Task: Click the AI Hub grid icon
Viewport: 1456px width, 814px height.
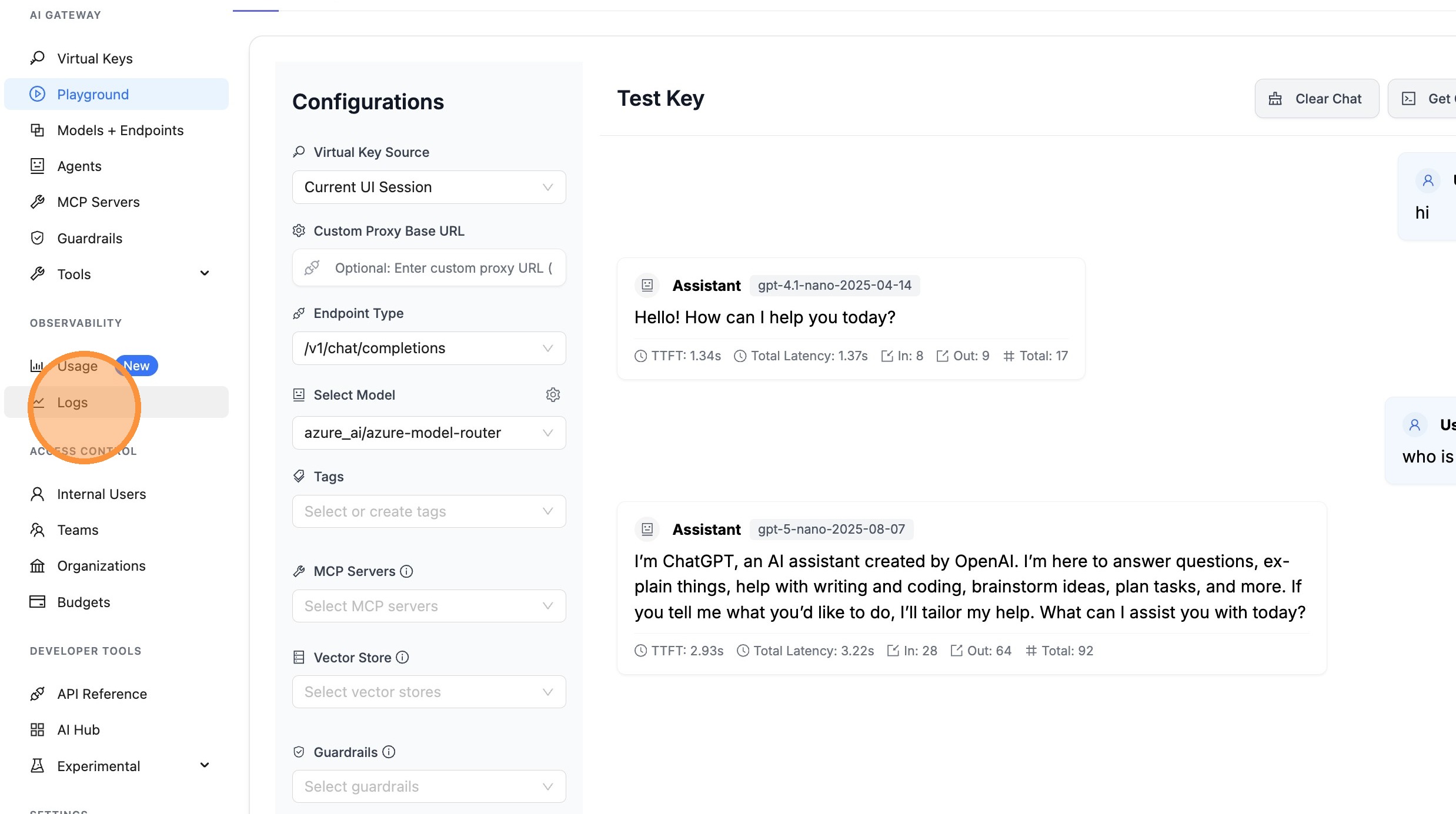Action: (x=37, y=729)
